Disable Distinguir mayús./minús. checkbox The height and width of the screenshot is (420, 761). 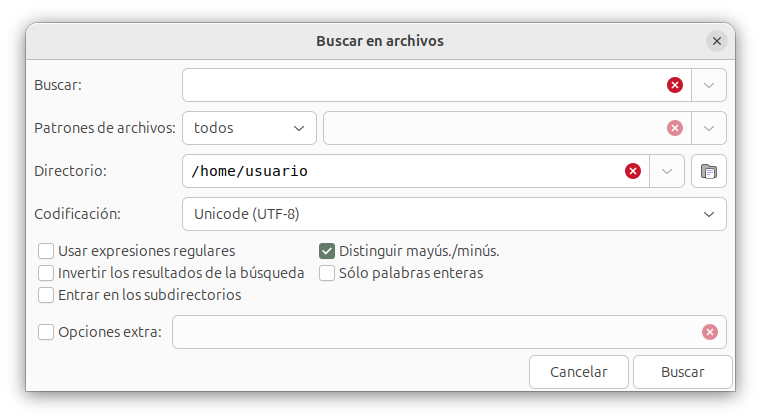tap(327, 251)
